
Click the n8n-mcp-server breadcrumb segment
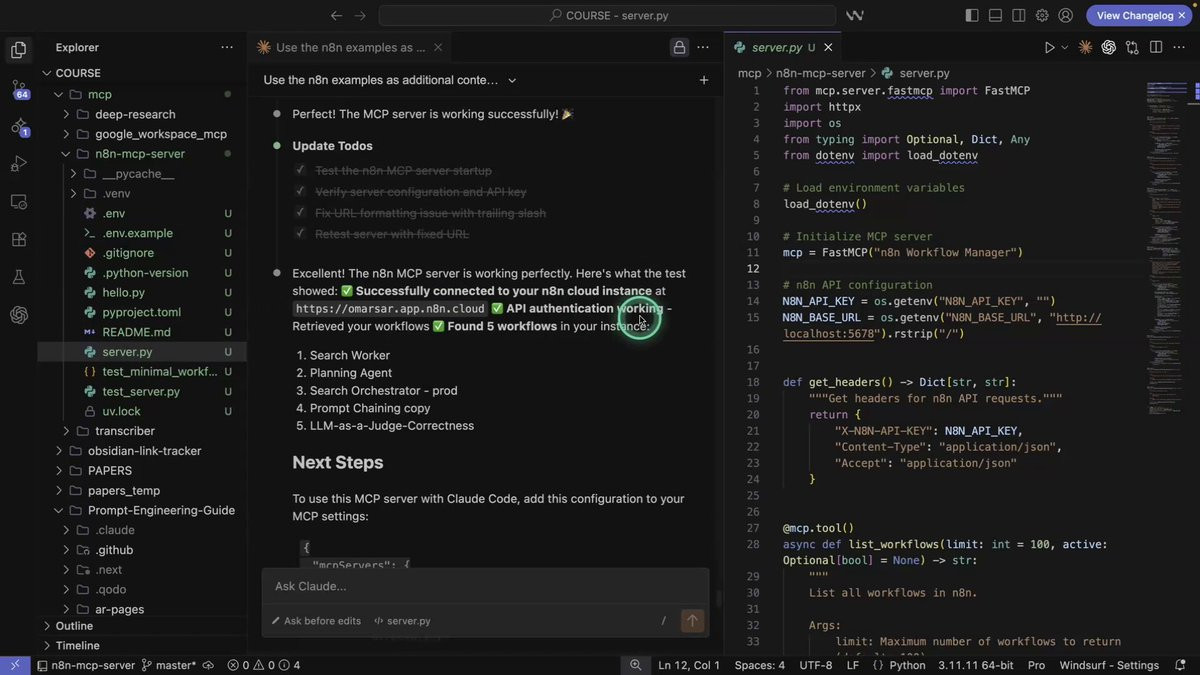point(820,73)
